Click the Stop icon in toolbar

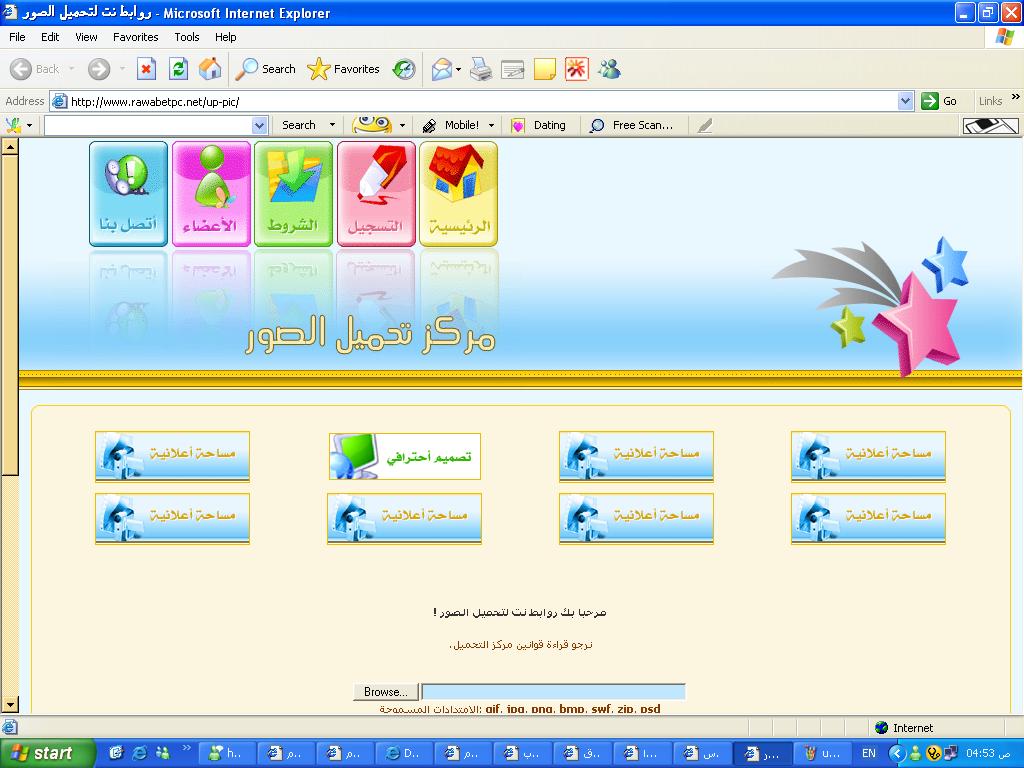tap(146, 69)
